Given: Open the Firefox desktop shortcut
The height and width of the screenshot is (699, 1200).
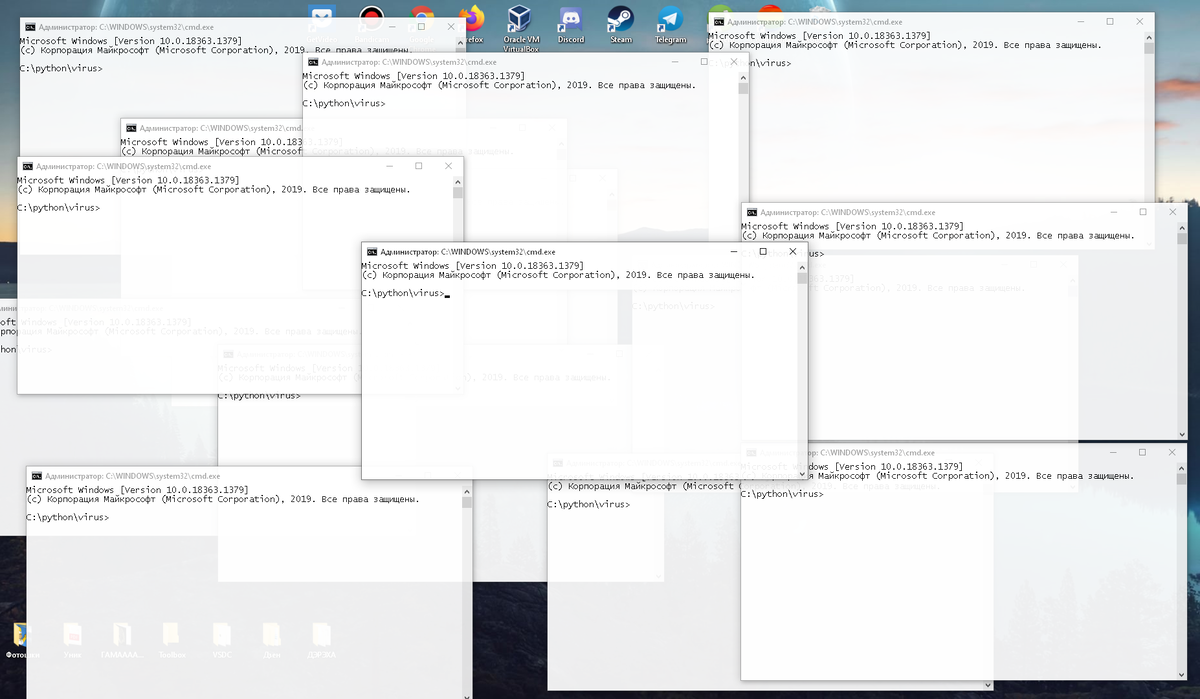Looking at the screenshot, I should 473,24.
